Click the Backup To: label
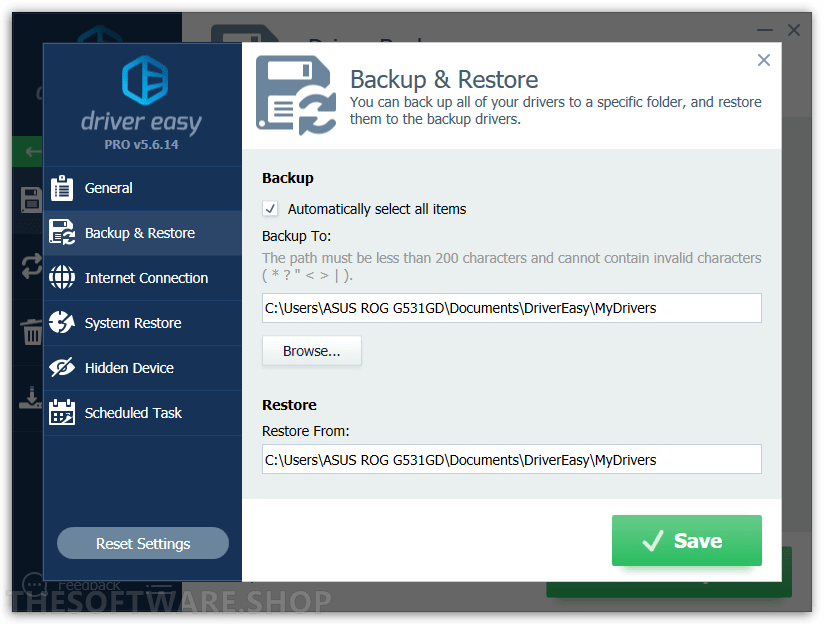 (296, 236)
